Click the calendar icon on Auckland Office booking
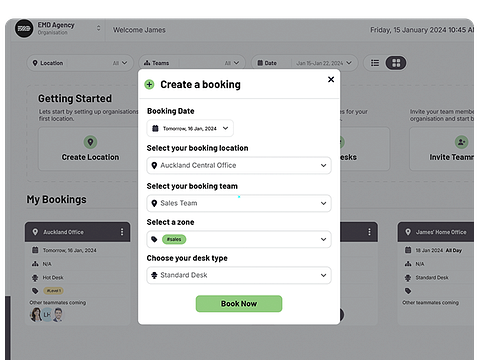Image resolution: width=480 pixels, height=360 pixels. pos(35,250)
